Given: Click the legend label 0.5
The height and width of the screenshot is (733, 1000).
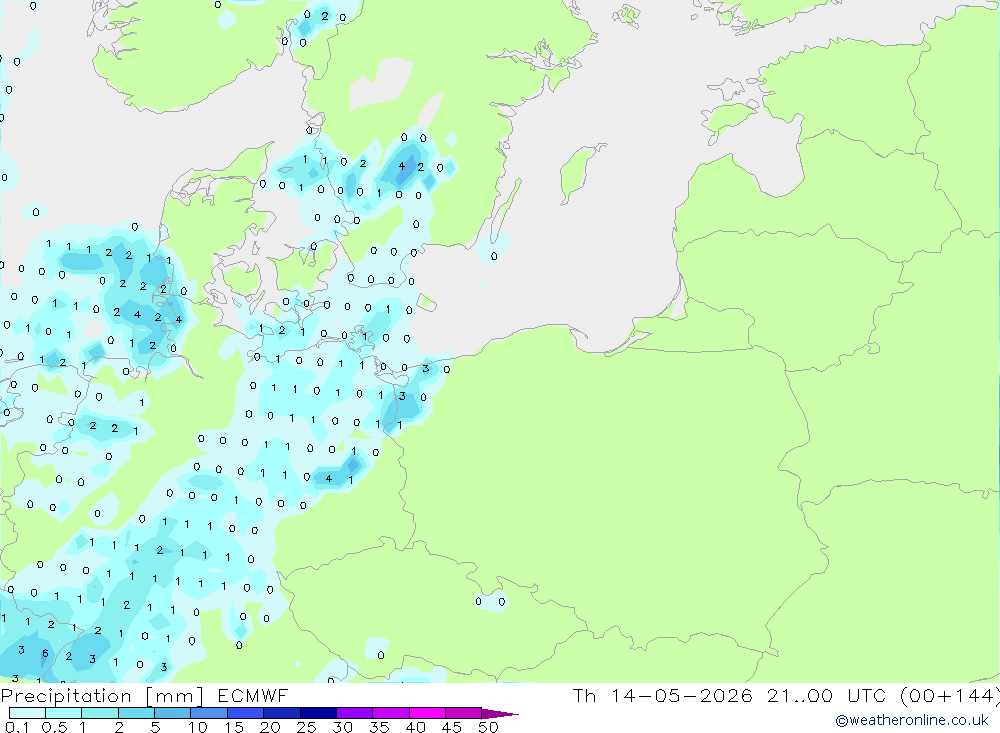Looking at the screenshot, I should click(x=54, y=727).
